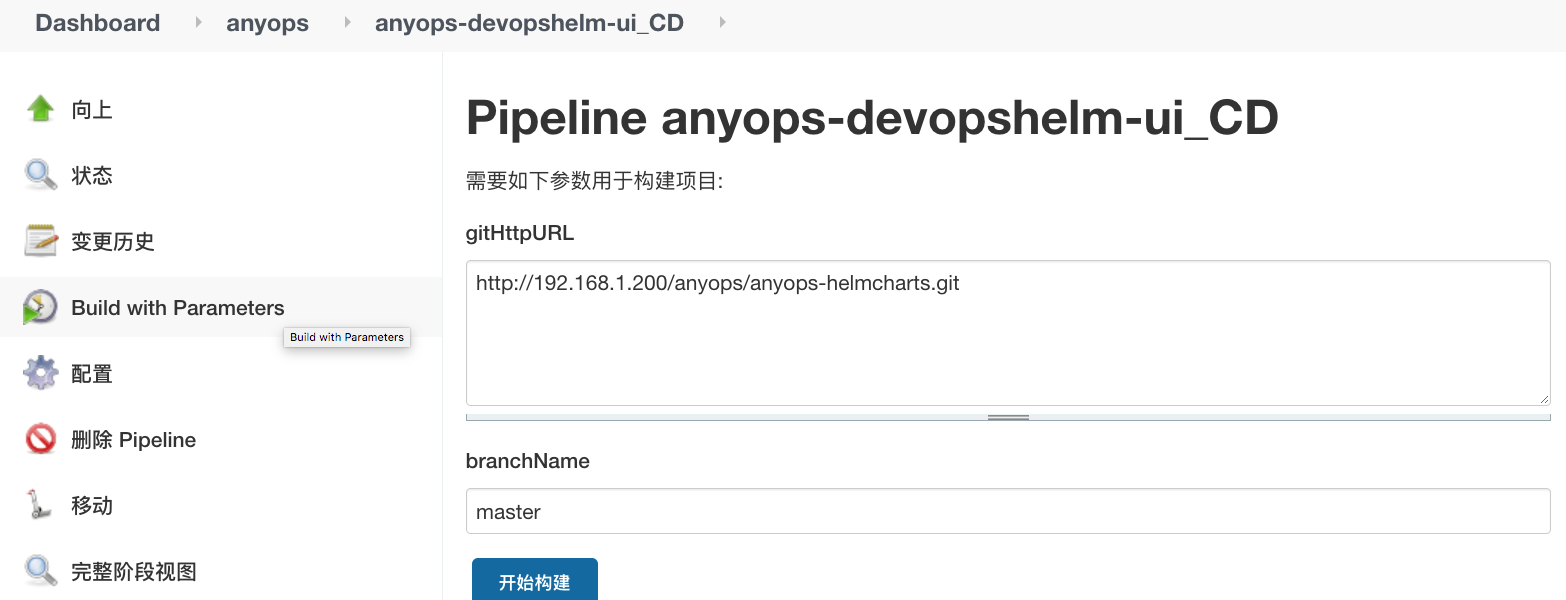This screenshot has width=1566, height=600.
Task: Click the gear icon for 配置
Action: point(40,373)
